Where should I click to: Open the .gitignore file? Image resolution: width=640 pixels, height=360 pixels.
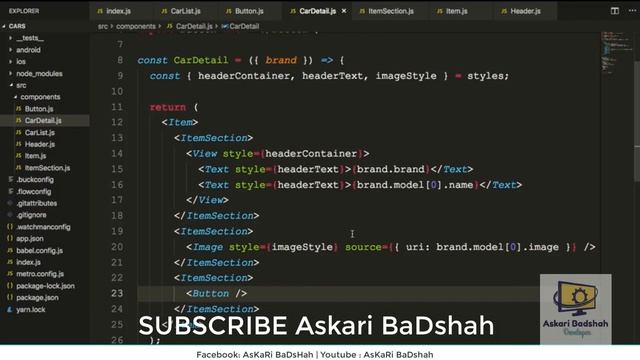[31, 215]
